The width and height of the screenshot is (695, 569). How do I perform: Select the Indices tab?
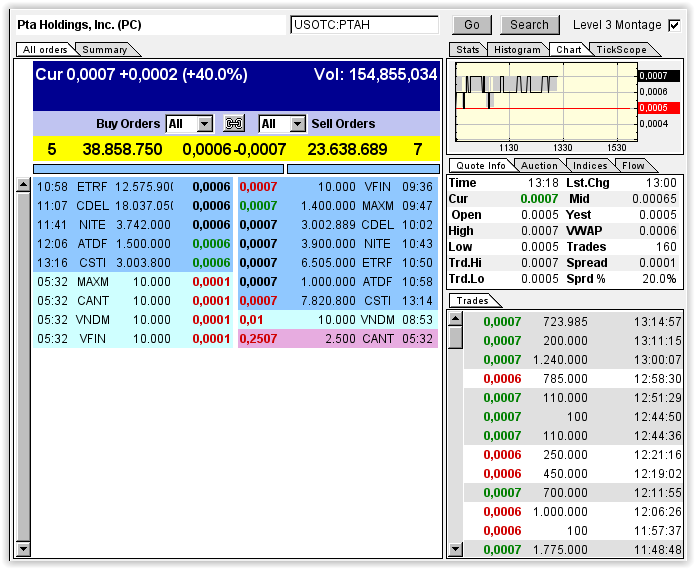point(590,166)
